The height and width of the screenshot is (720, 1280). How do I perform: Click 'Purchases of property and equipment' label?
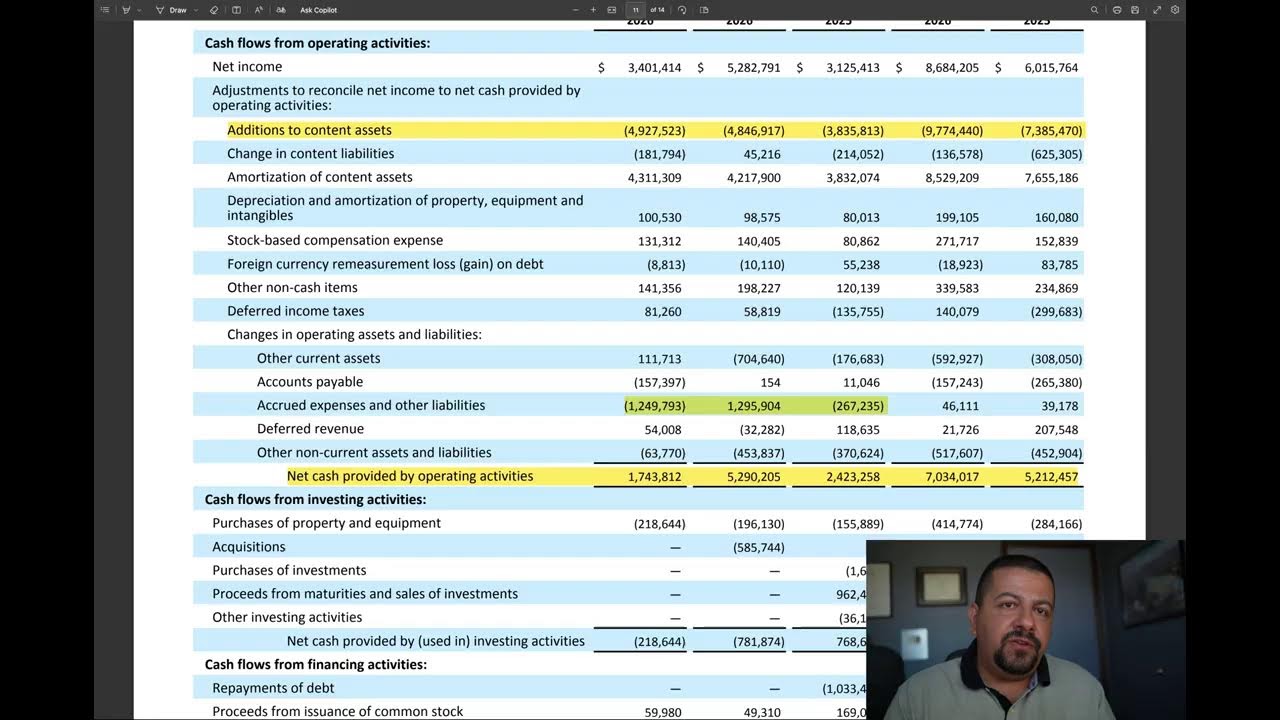click(x=326, y=523)
